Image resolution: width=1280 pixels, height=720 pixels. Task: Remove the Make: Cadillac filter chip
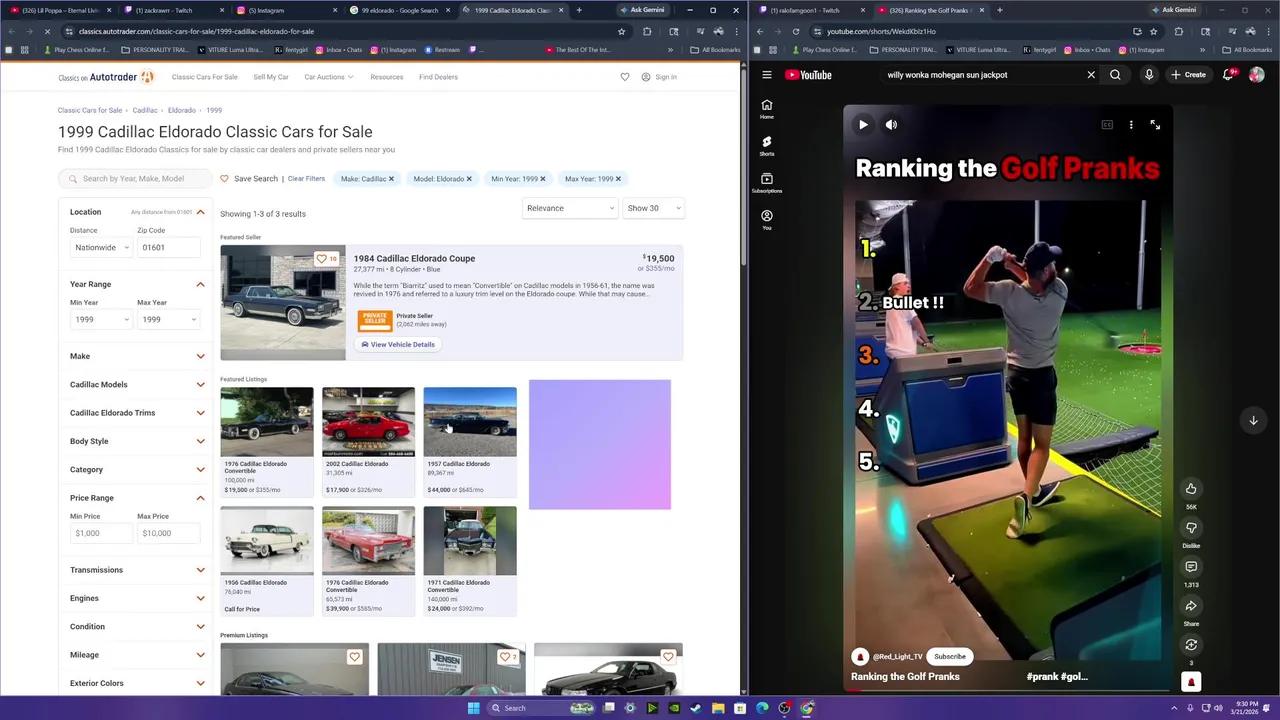391,179
